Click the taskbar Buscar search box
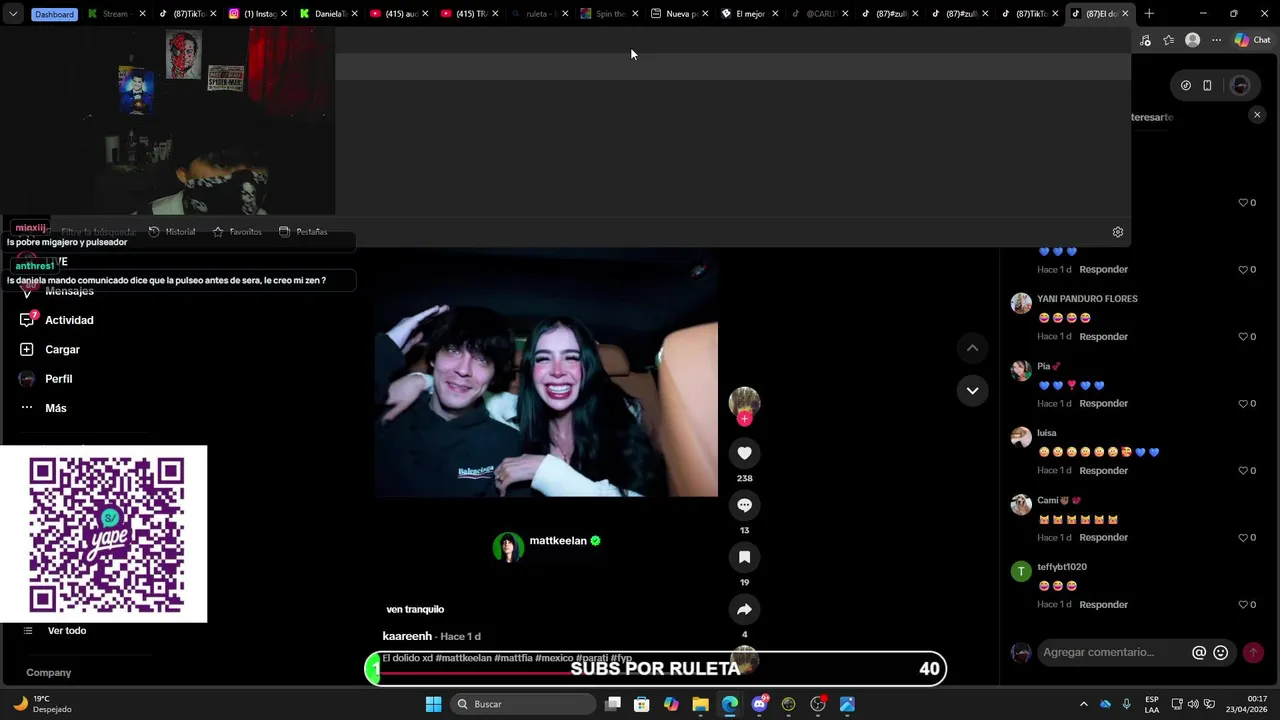The width and height of the screenshot is (1280, 720). pos(523,704)
